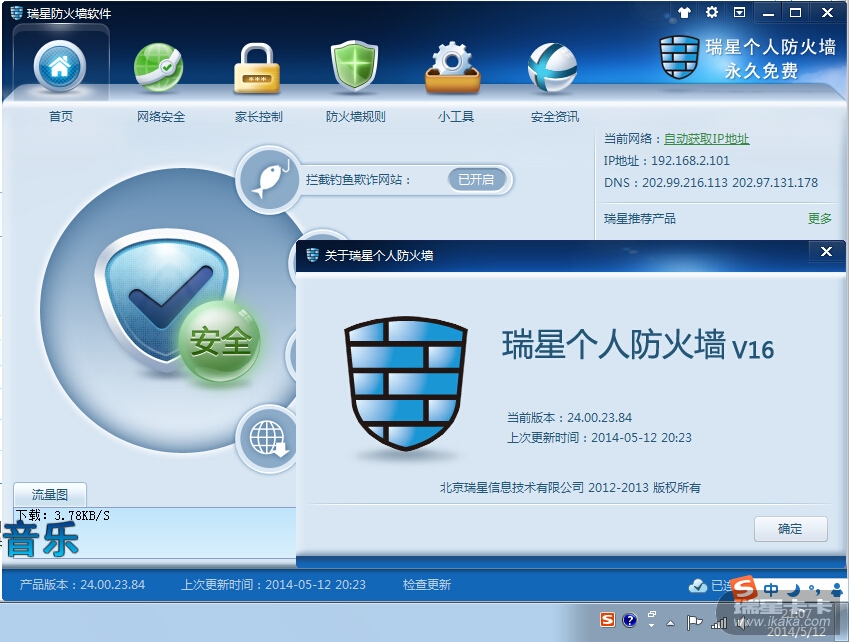Click IP地址 192.168.2.101 text

pos(667,161)
